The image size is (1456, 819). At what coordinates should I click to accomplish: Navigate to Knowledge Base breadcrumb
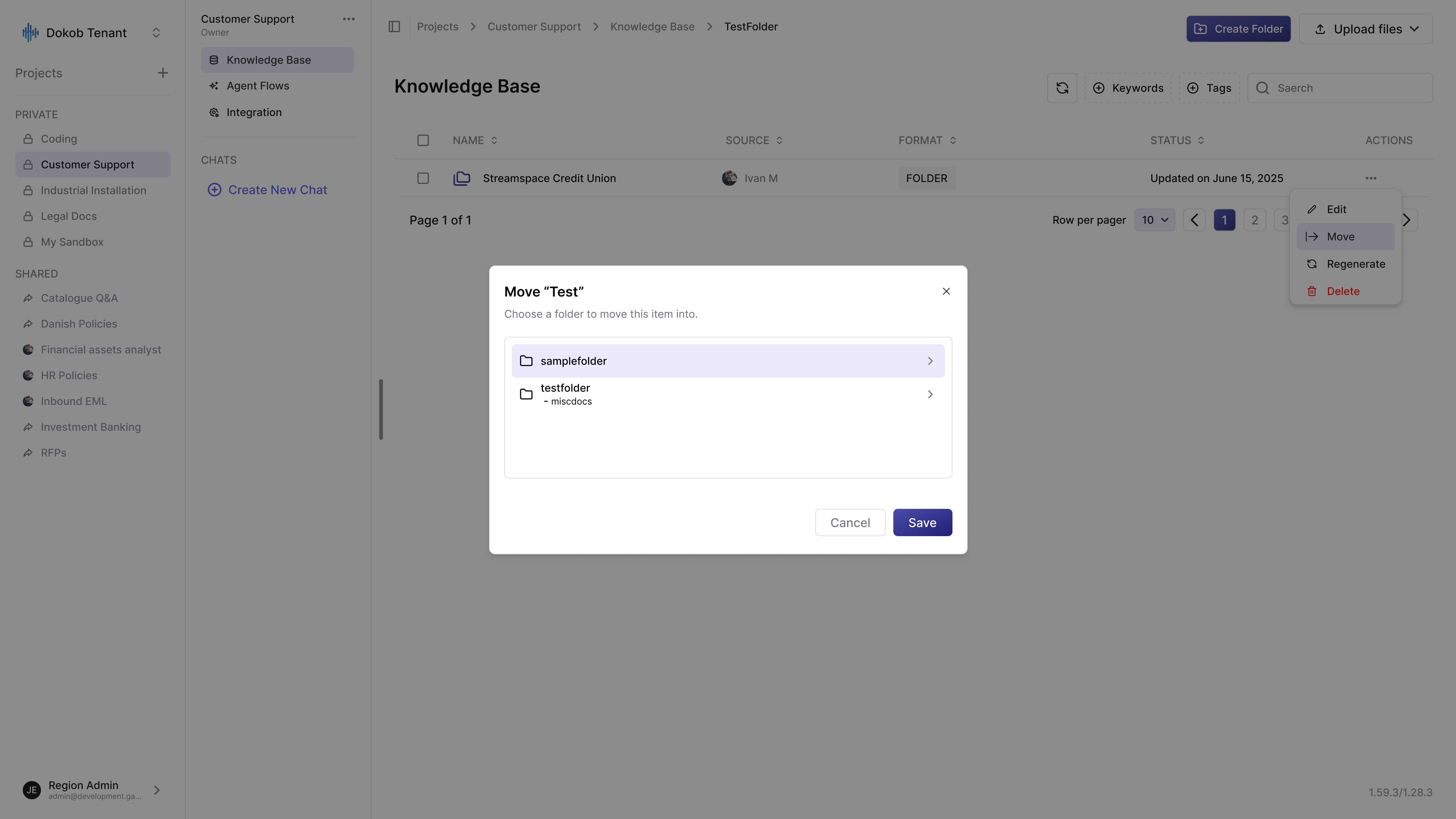coord(652,27)
